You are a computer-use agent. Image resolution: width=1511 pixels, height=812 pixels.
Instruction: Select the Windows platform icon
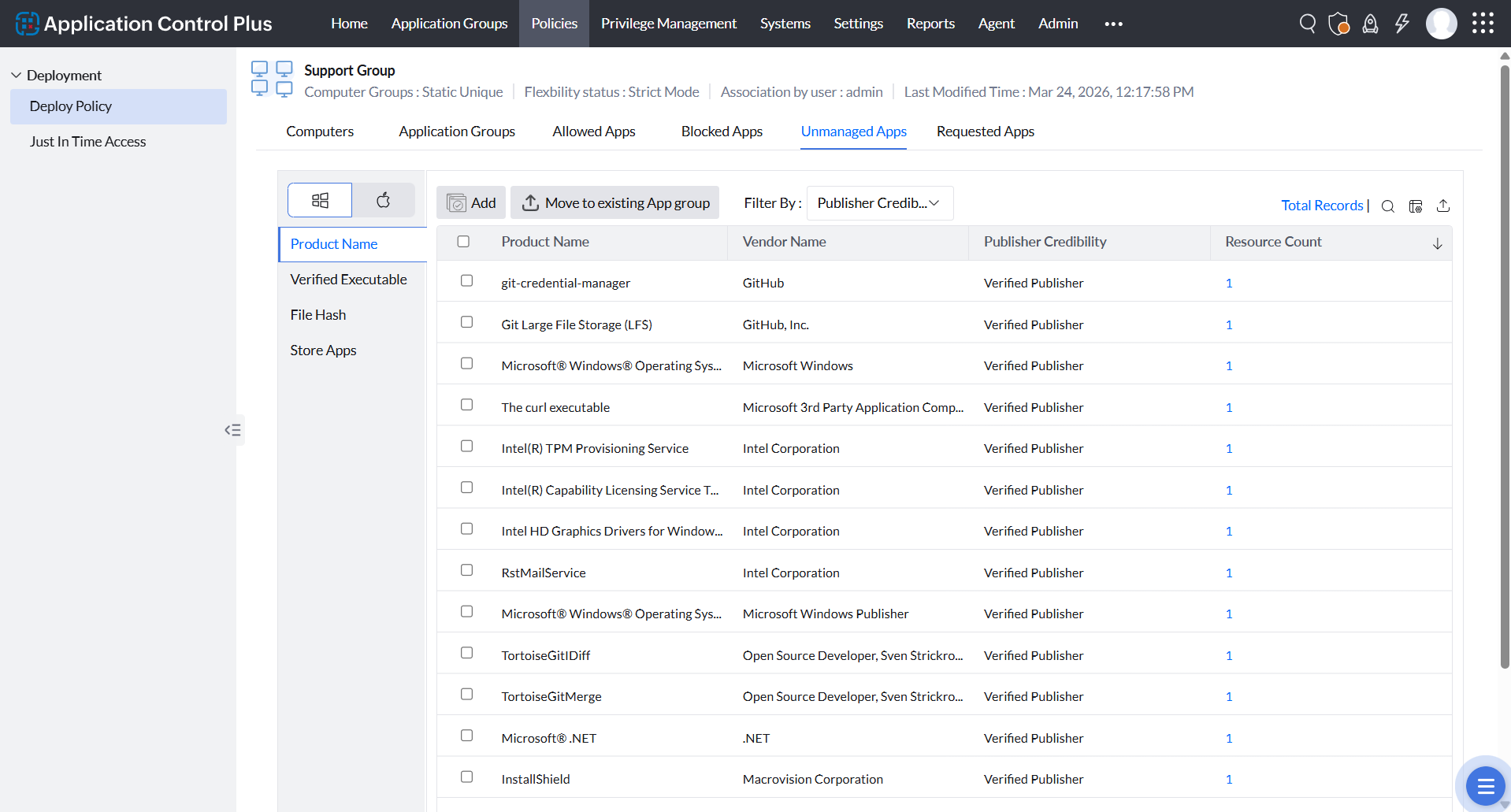(320, 200)
